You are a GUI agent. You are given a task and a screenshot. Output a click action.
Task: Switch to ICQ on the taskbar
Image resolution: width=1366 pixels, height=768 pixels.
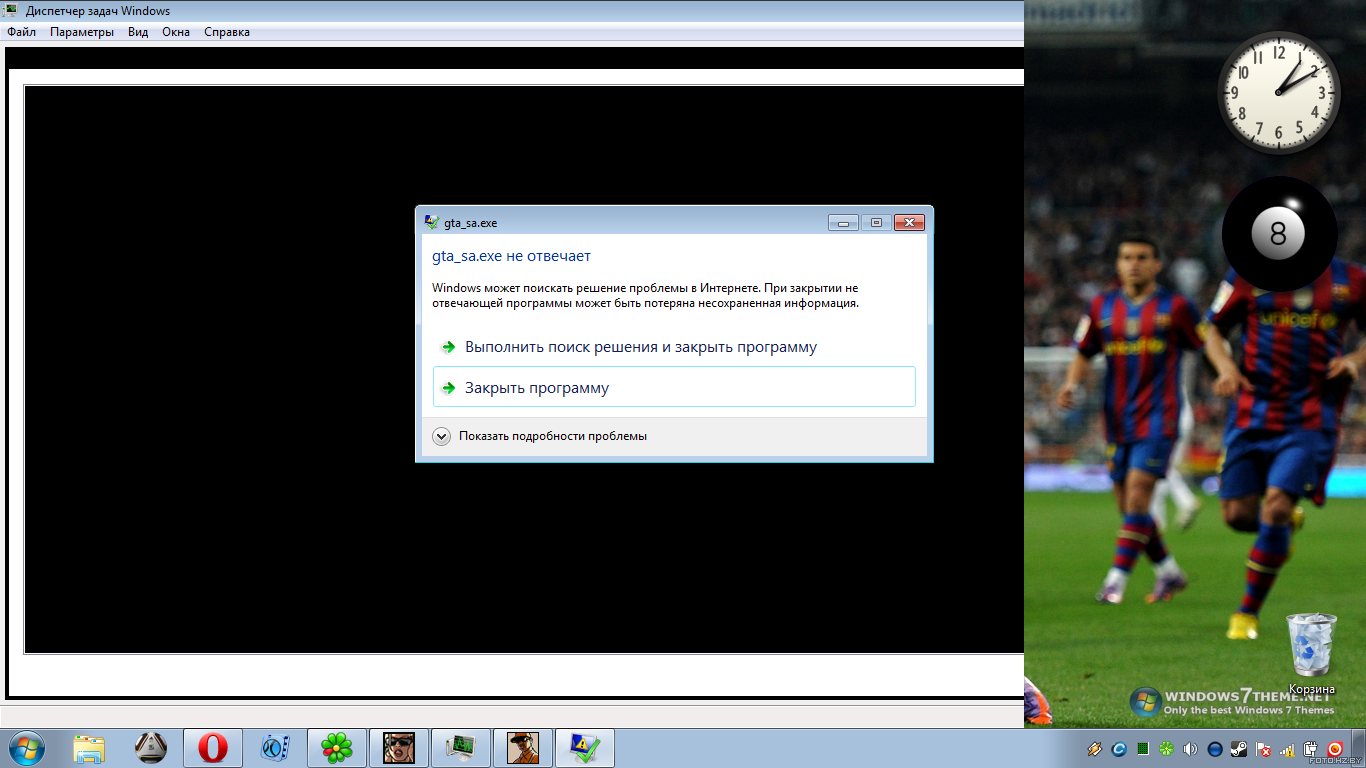337,748
